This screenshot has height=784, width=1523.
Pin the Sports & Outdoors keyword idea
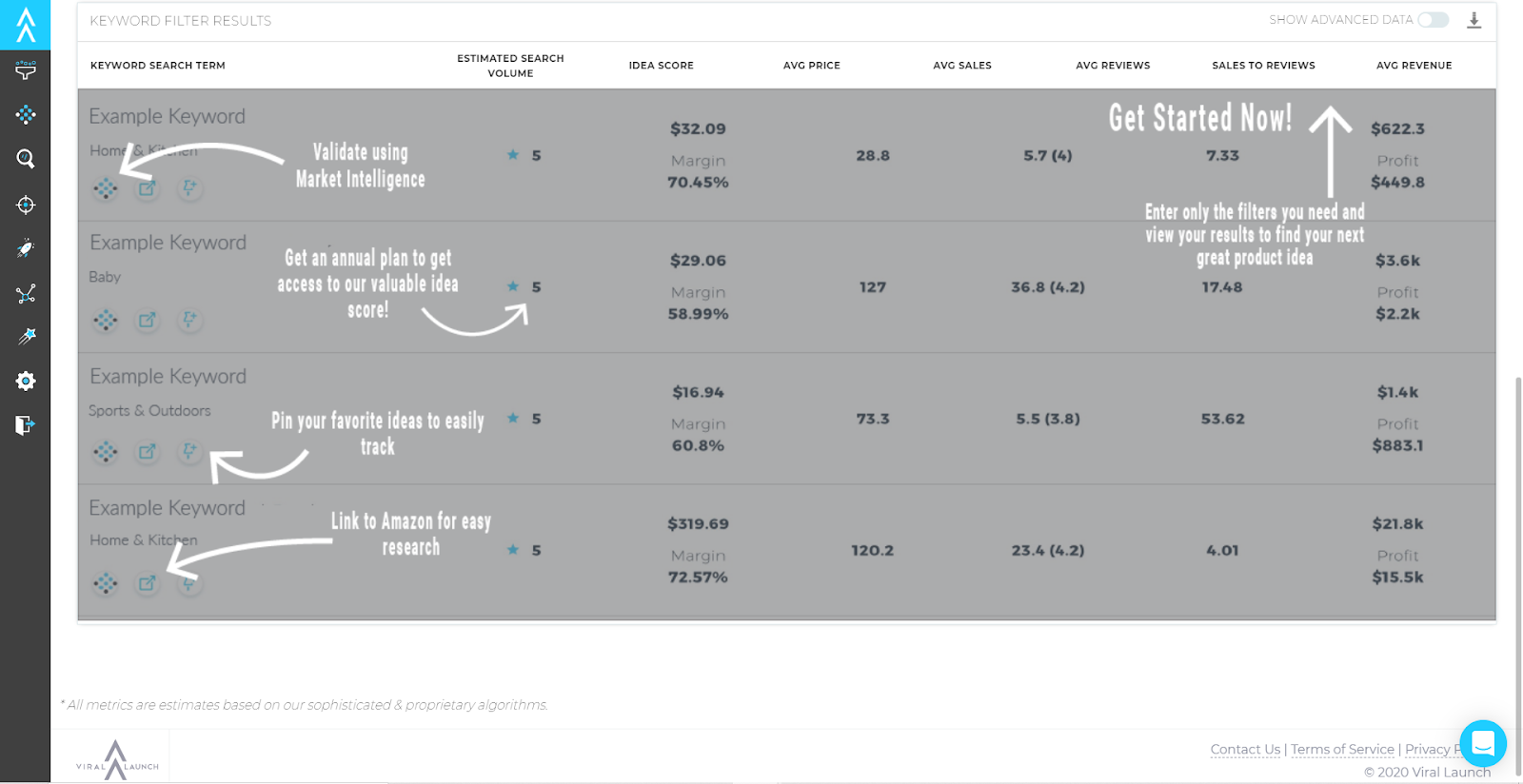[188, 452]
